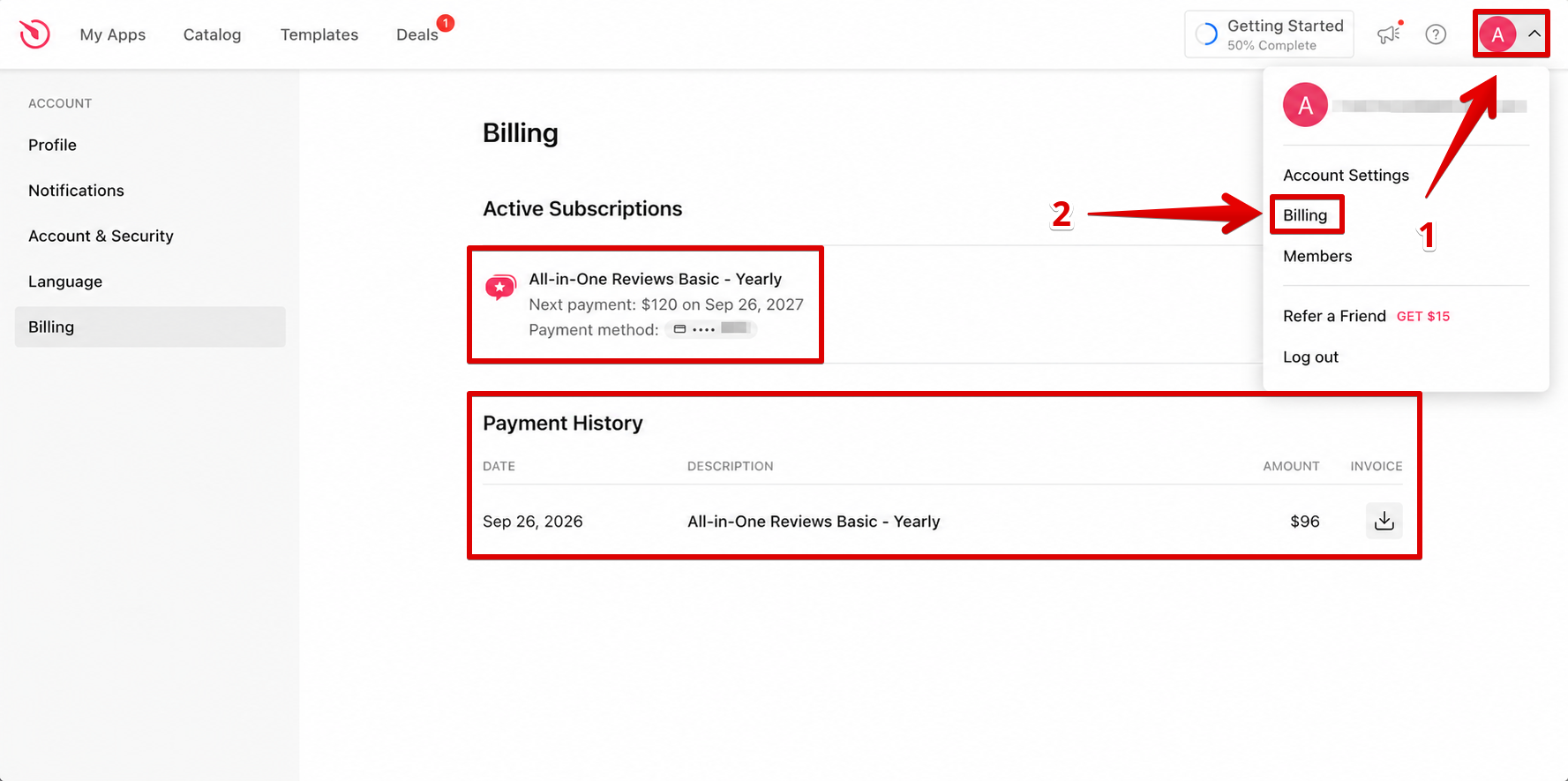Choose Billing from the dropdown menu

[1305, 215]
